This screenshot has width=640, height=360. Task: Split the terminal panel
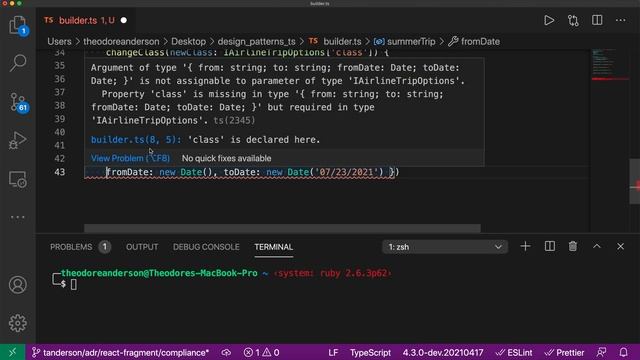point(550,247)
